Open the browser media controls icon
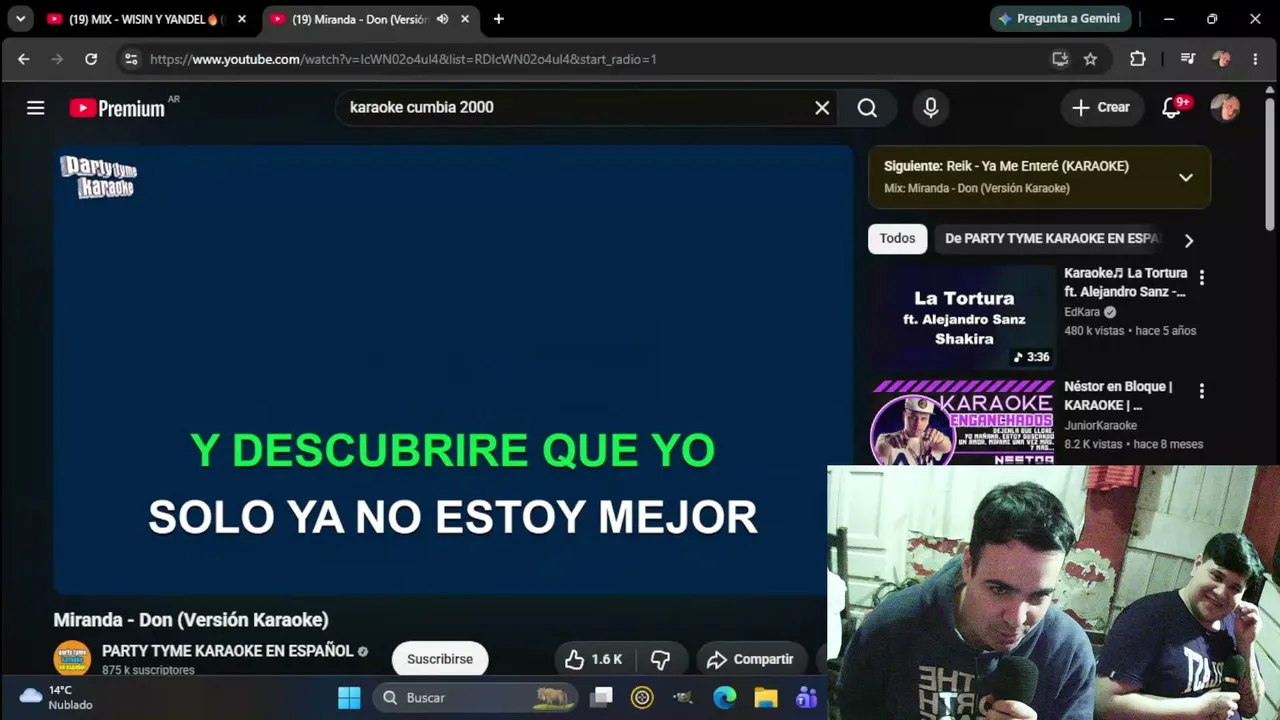Screen dimensions: 1280x720 [x=1188, y=59]
